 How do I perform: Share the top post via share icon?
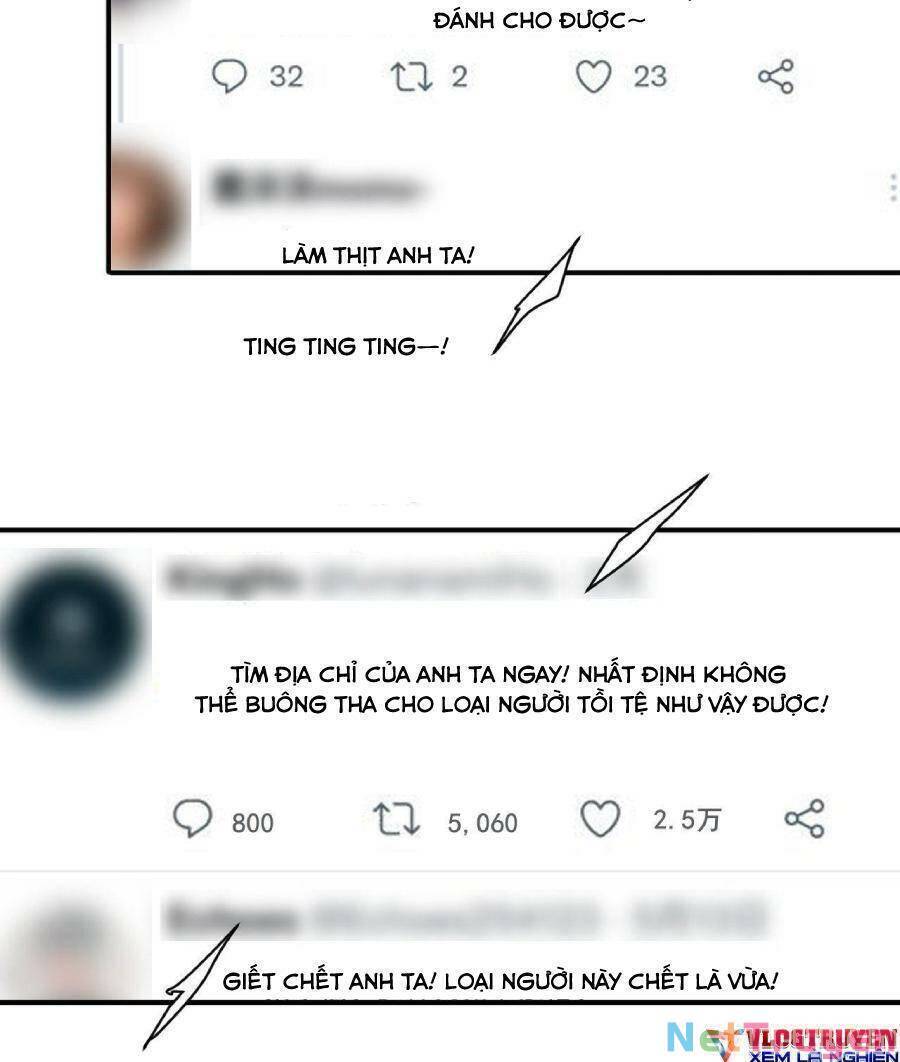click(775, 76)
